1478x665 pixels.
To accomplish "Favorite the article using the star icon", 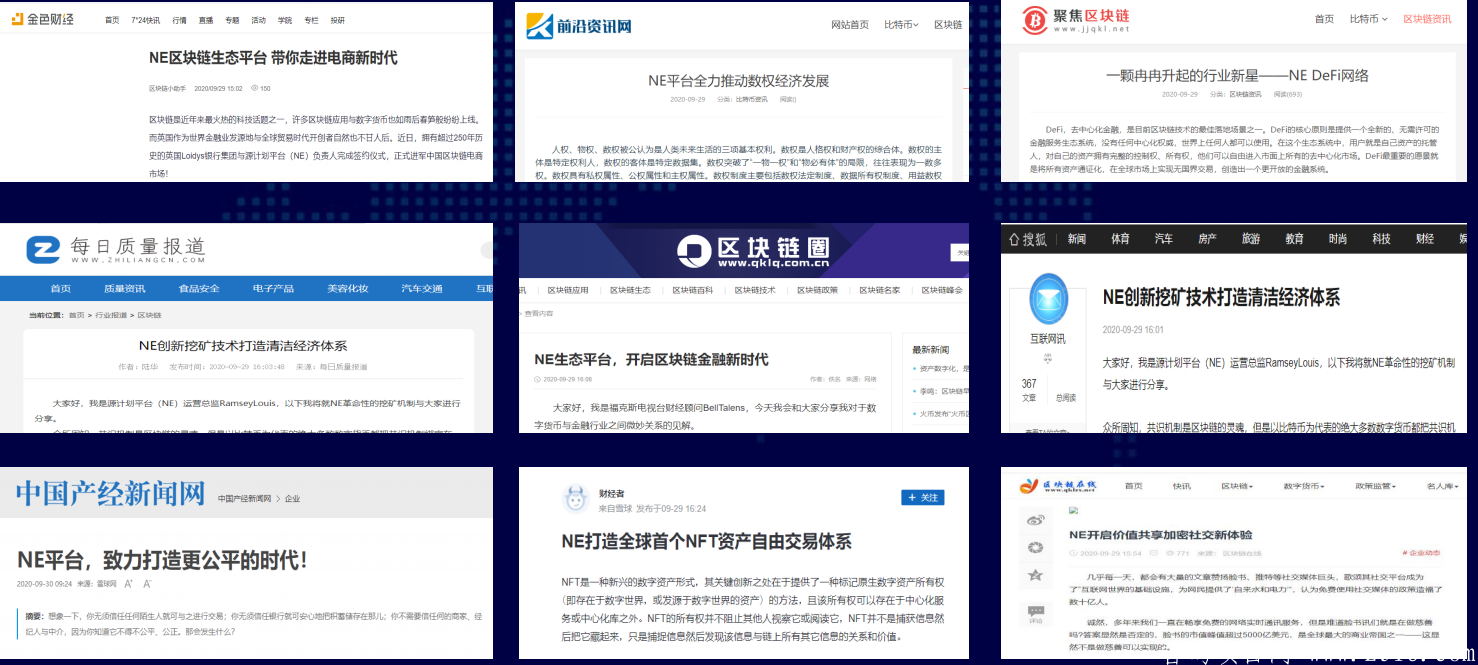I will [1035, 575].
